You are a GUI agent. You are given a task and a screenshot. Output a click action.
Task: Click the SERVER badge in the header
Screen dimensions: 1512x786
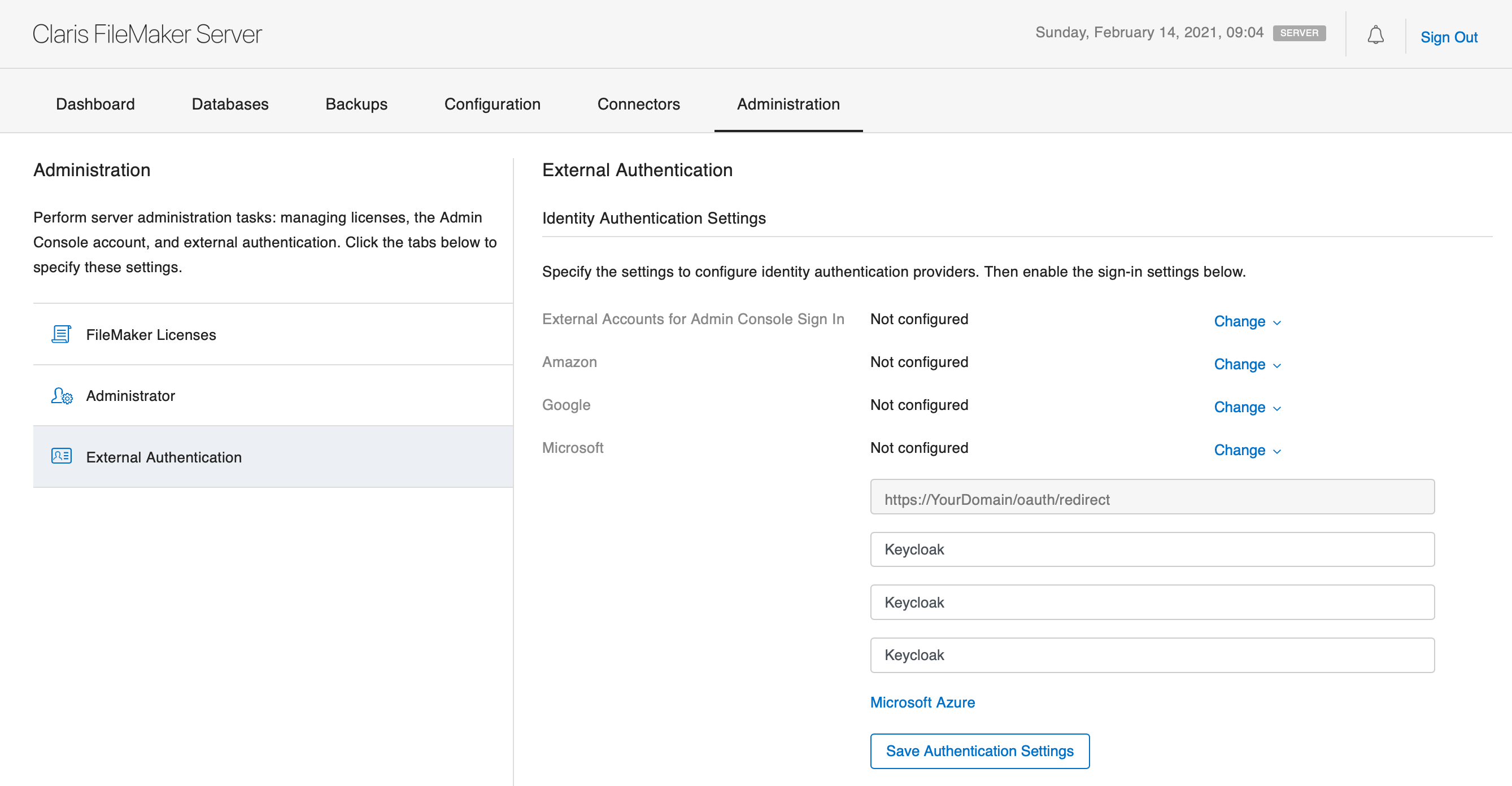tap(1299, 33)
